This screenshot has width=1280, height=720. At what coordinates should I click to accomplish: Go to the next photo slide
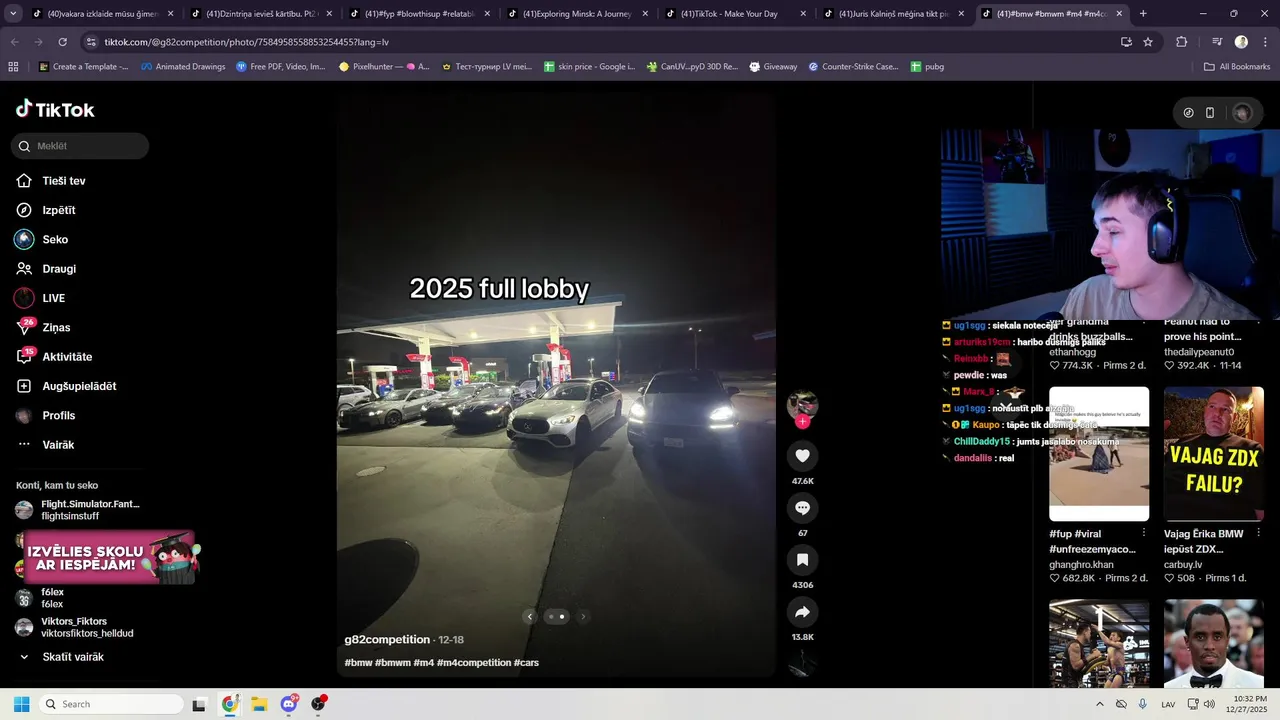point(583,616)
